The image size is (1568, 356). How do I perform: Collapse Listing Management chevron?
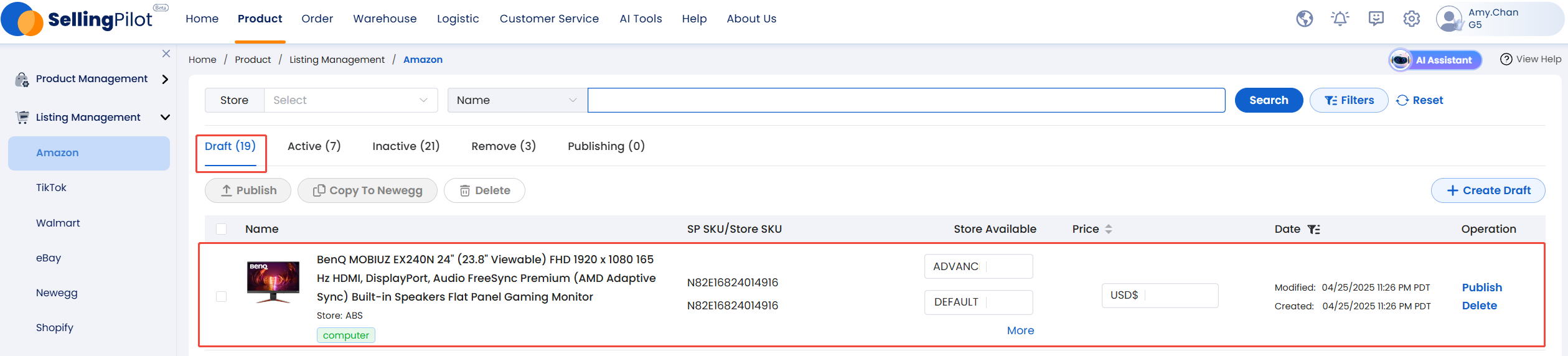pos(165,117)
